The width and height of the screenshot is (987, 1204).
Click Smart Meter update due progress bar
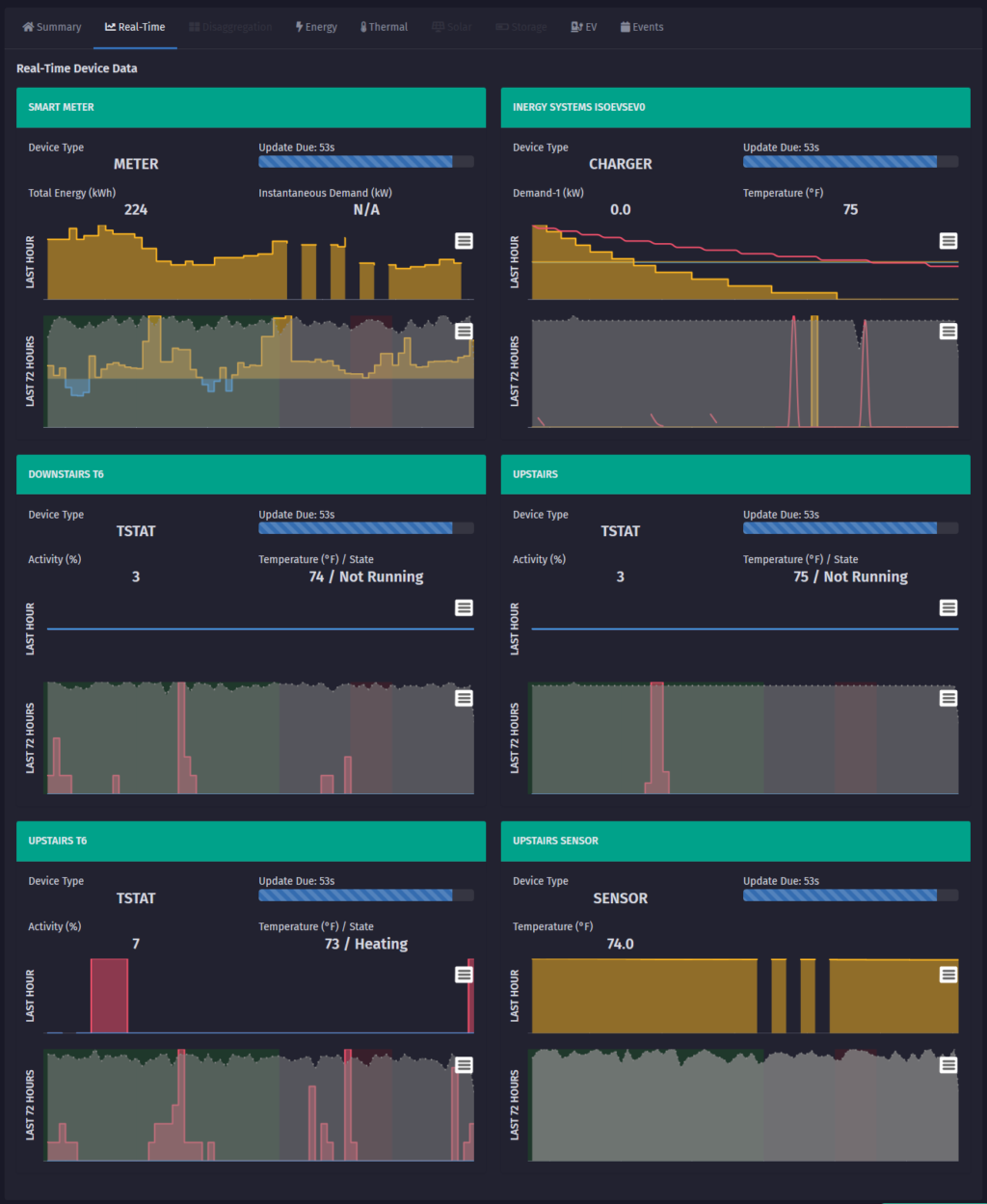[366, 162]
